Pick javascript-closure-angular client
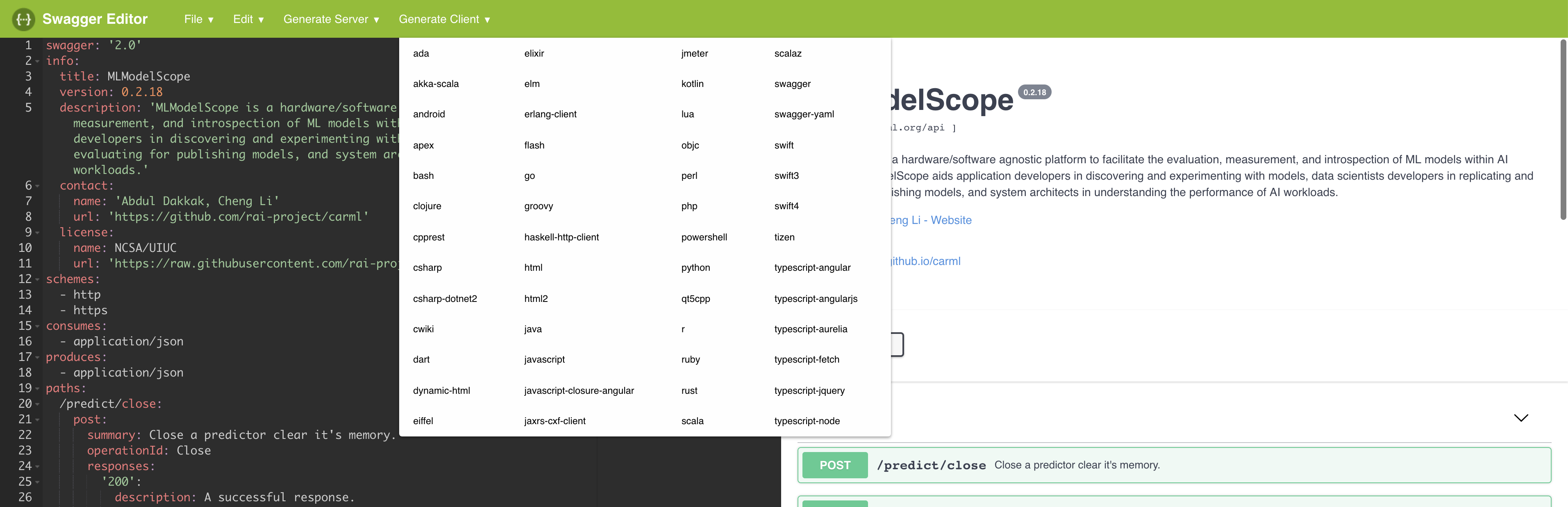This screenshot has width=1568, height=507. tap(579, 391)
